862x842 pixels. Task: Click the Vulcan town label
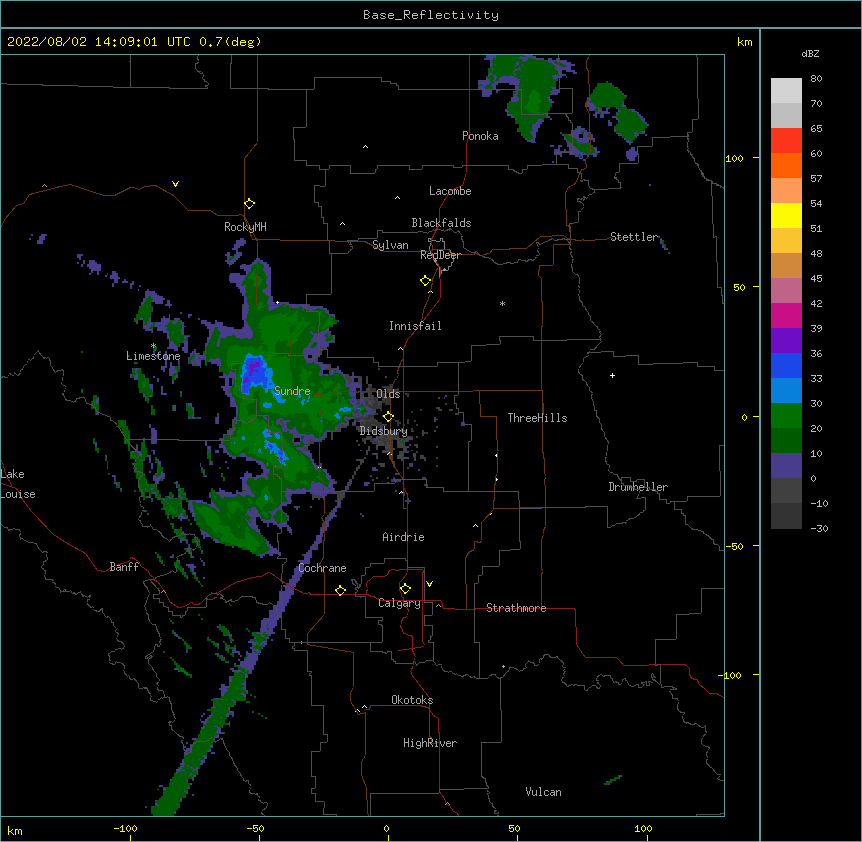pyautogui.click(x=543, y=792)
